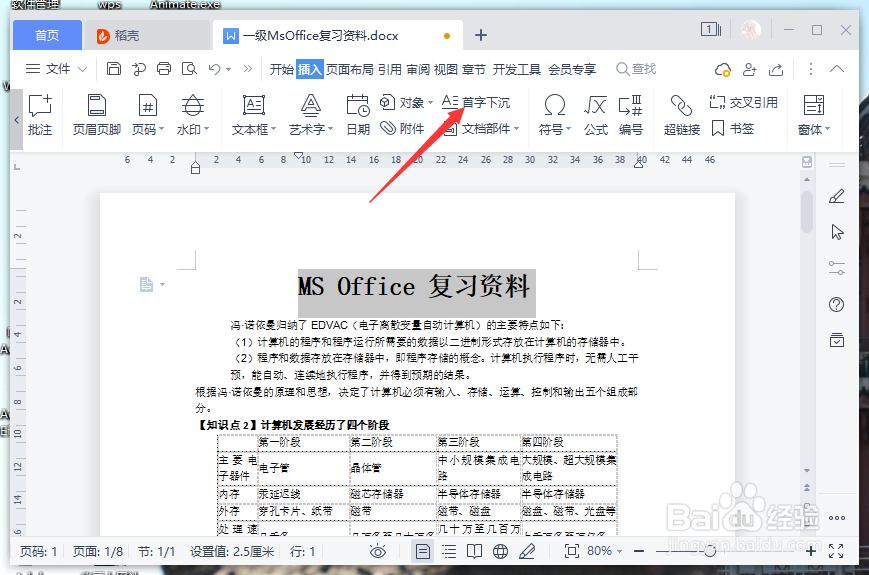Click the share export icon

tap(776, 69)
